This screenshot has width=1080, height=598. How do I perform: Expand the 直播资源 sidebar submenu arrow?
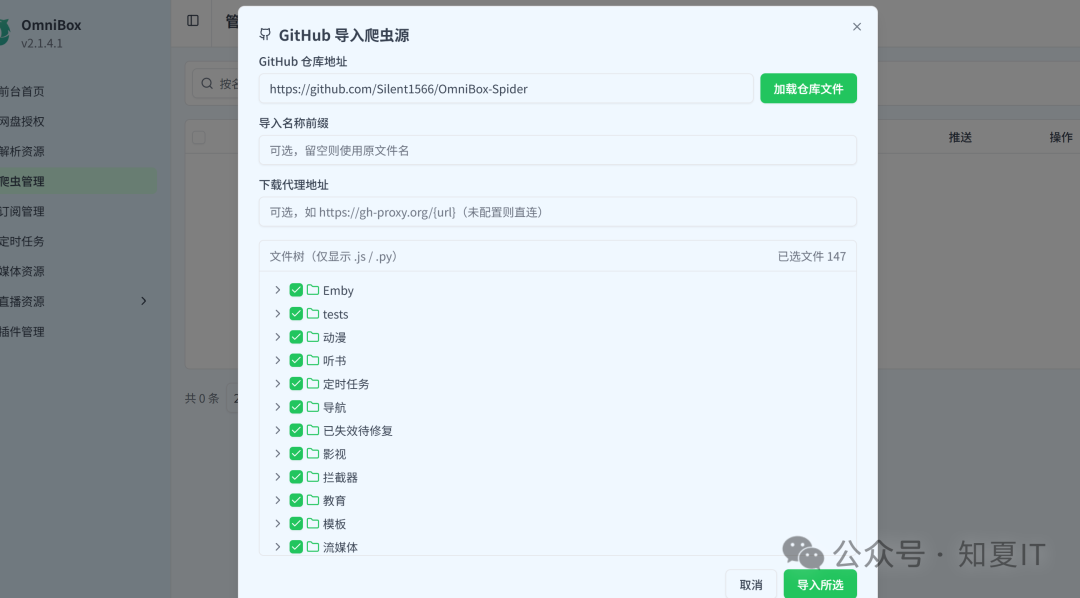pos(143,301)
